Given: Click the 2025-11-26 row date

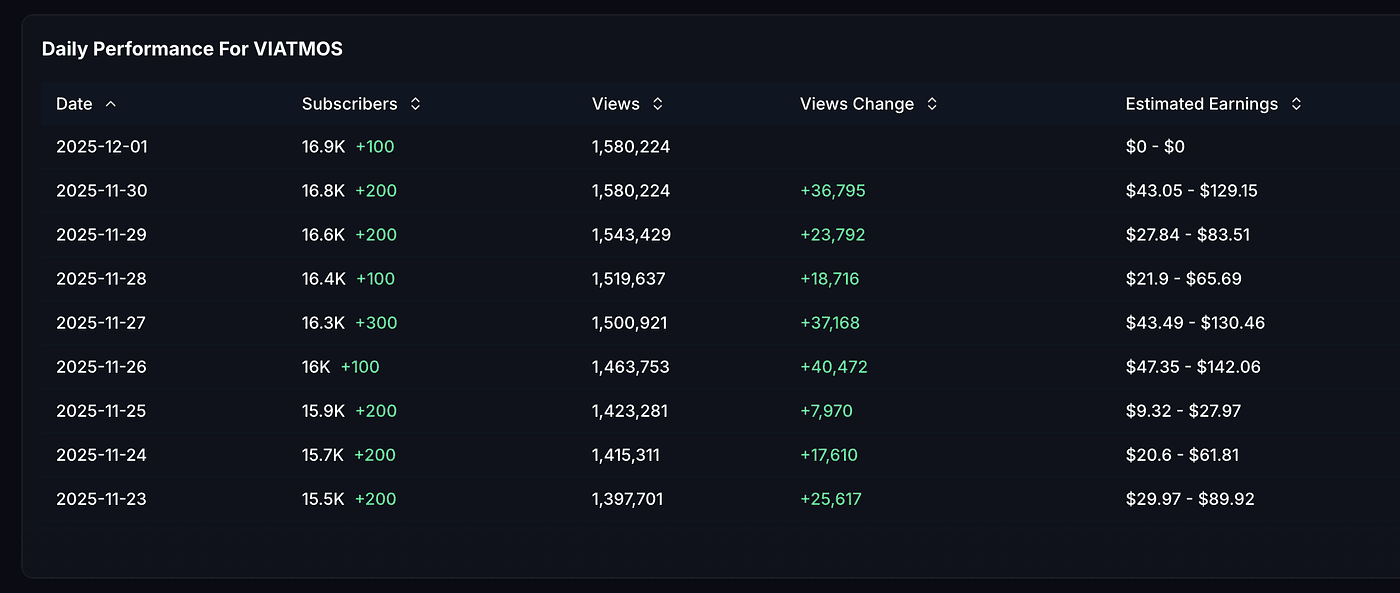Looking at the screenshot, I should pos(101,367).
